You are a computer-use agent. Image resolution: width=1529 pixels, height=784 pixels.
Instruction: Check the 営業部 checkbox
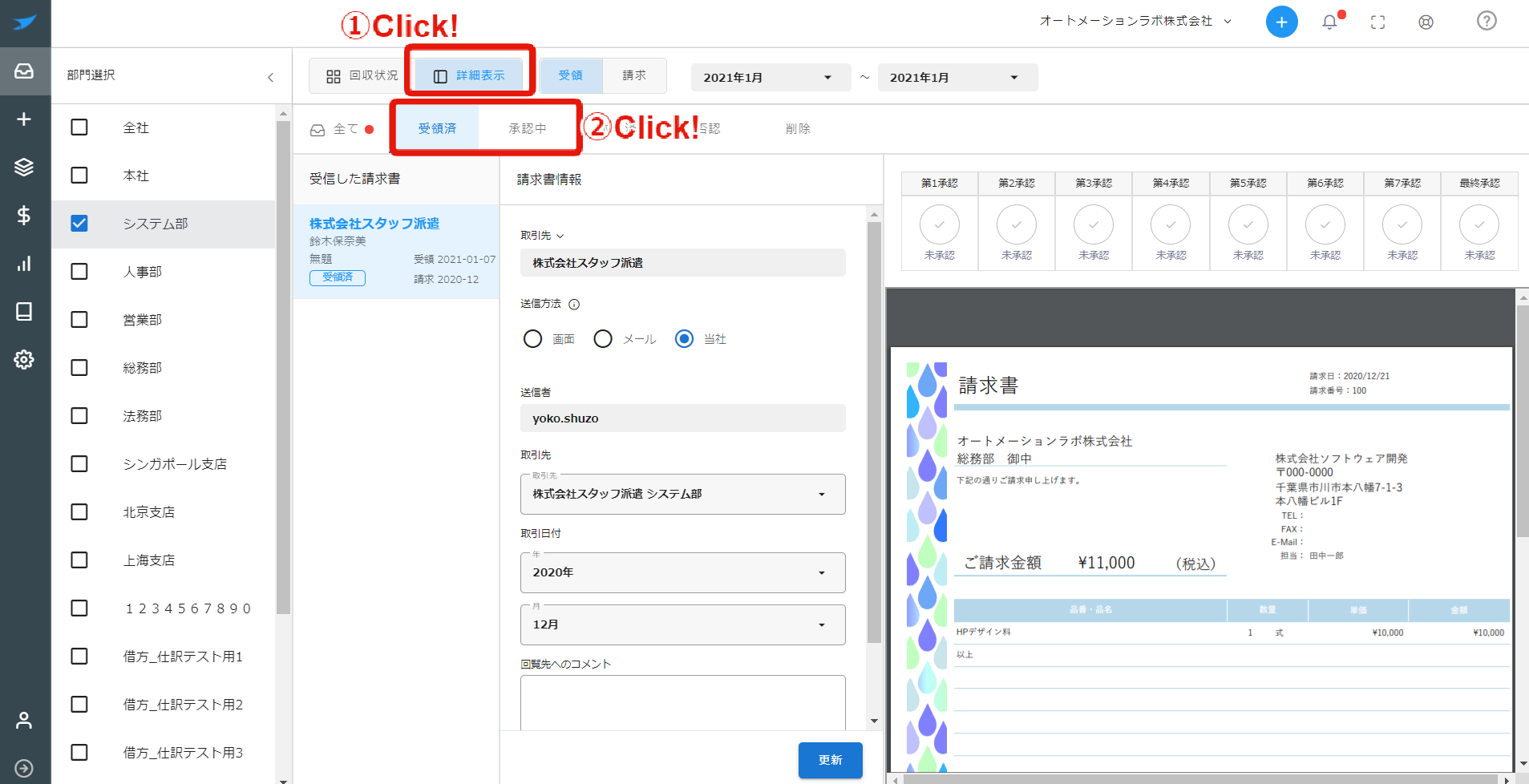coord(79,319)
